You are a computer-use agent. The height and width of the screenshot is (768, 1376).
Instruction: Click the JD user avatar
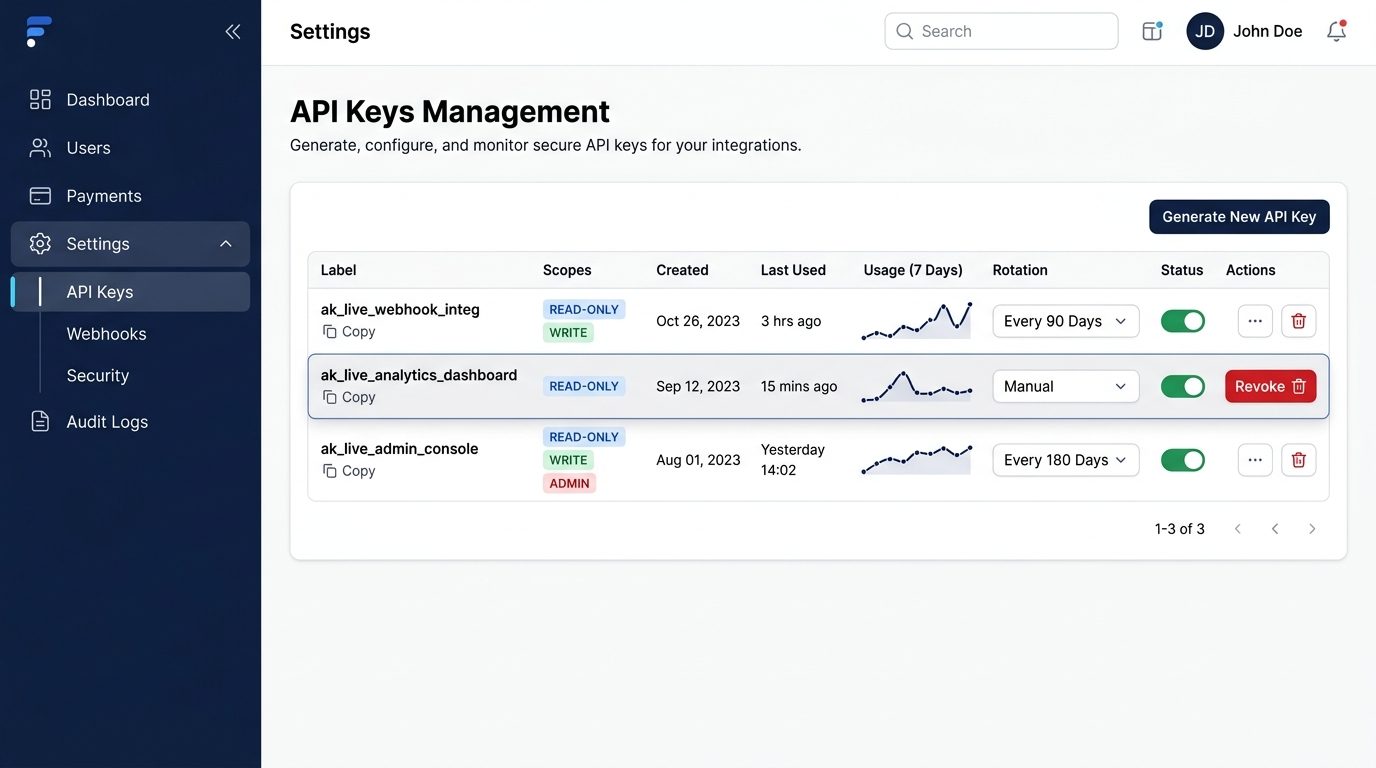pos(1205,31)
